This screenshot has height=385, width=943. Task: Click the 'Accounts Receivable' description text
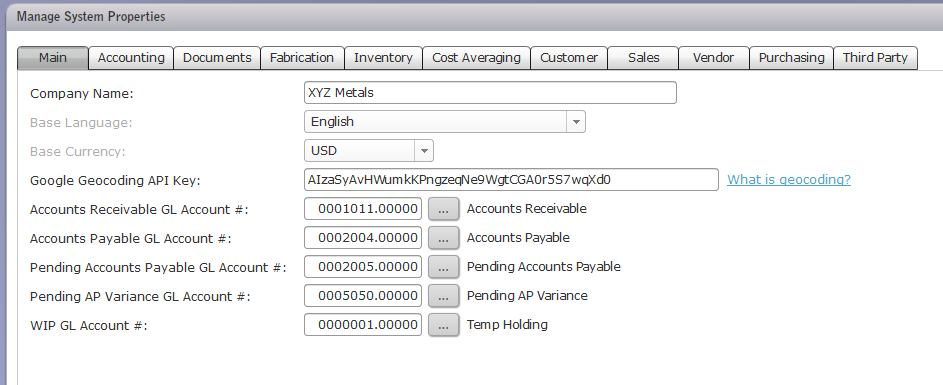pyautogui.click(x=526, y=209)
